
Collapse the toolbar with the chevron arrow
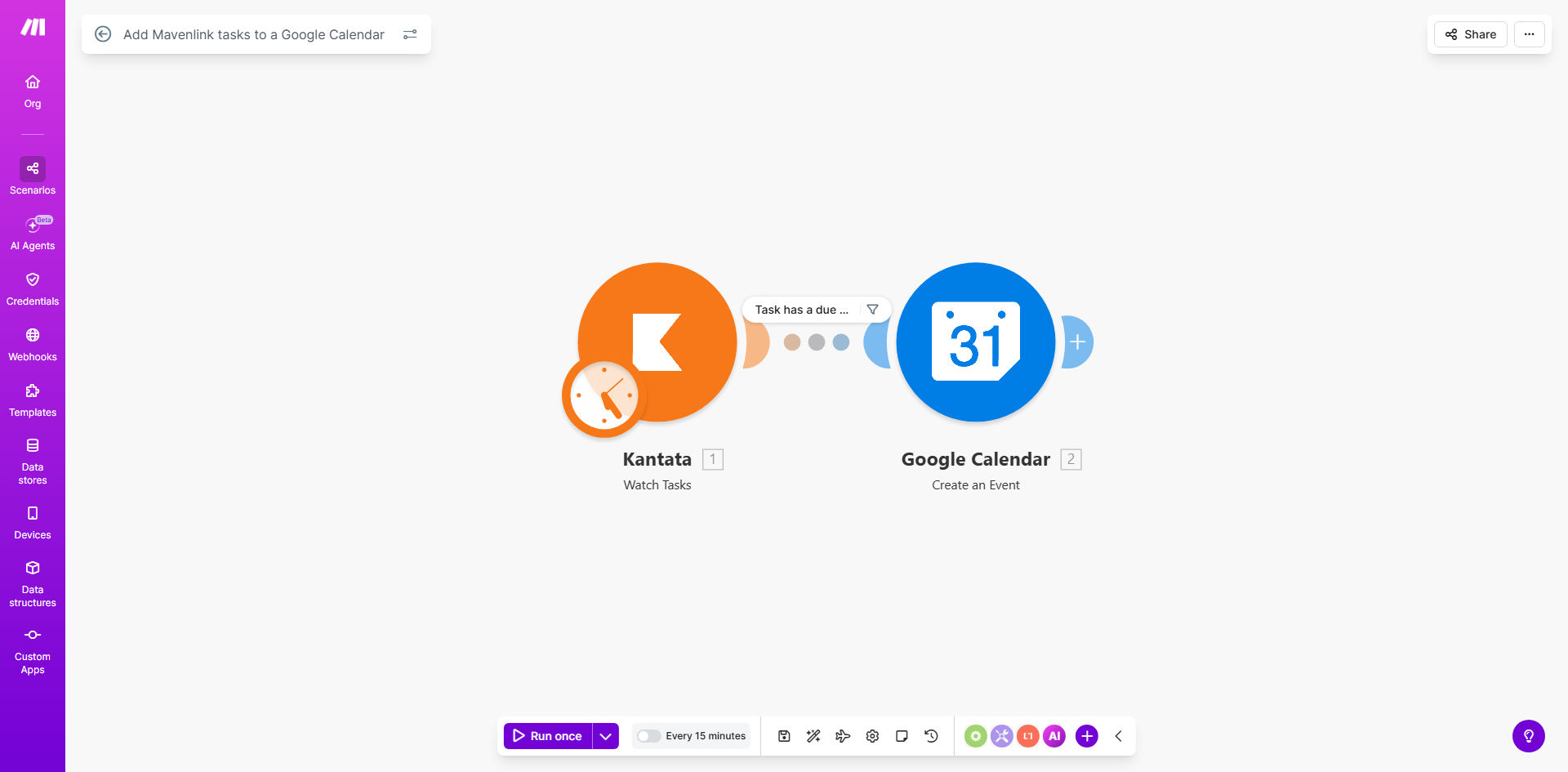[1118, 736]
